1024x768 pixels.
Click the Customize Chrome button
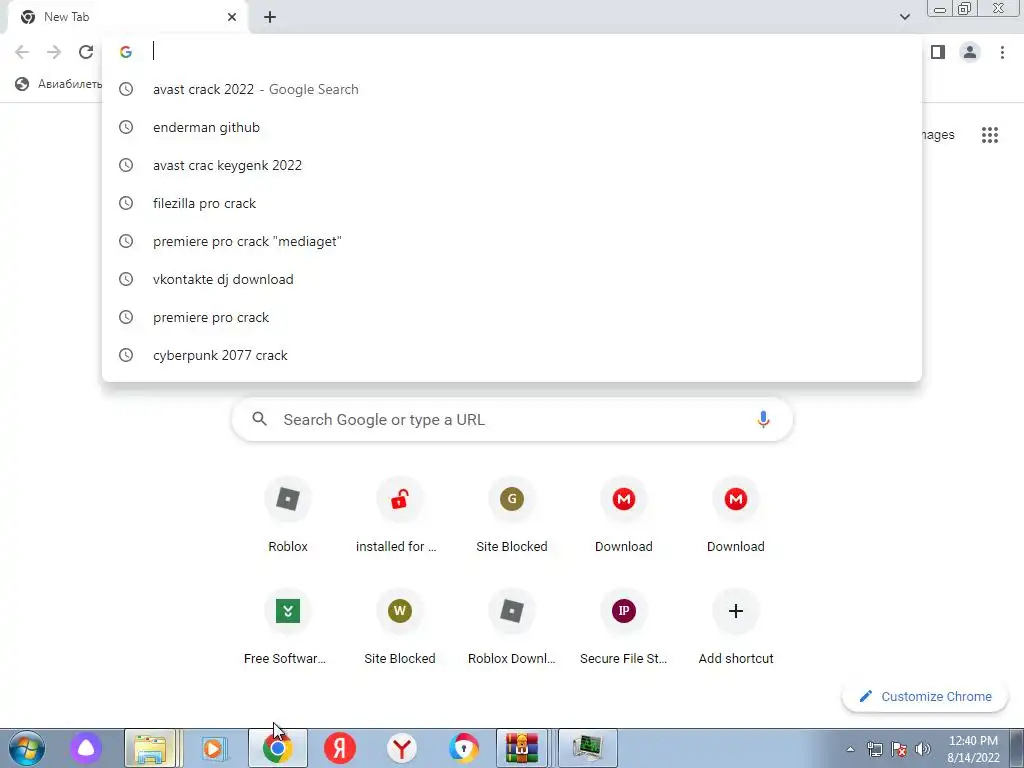click(925, 697)
